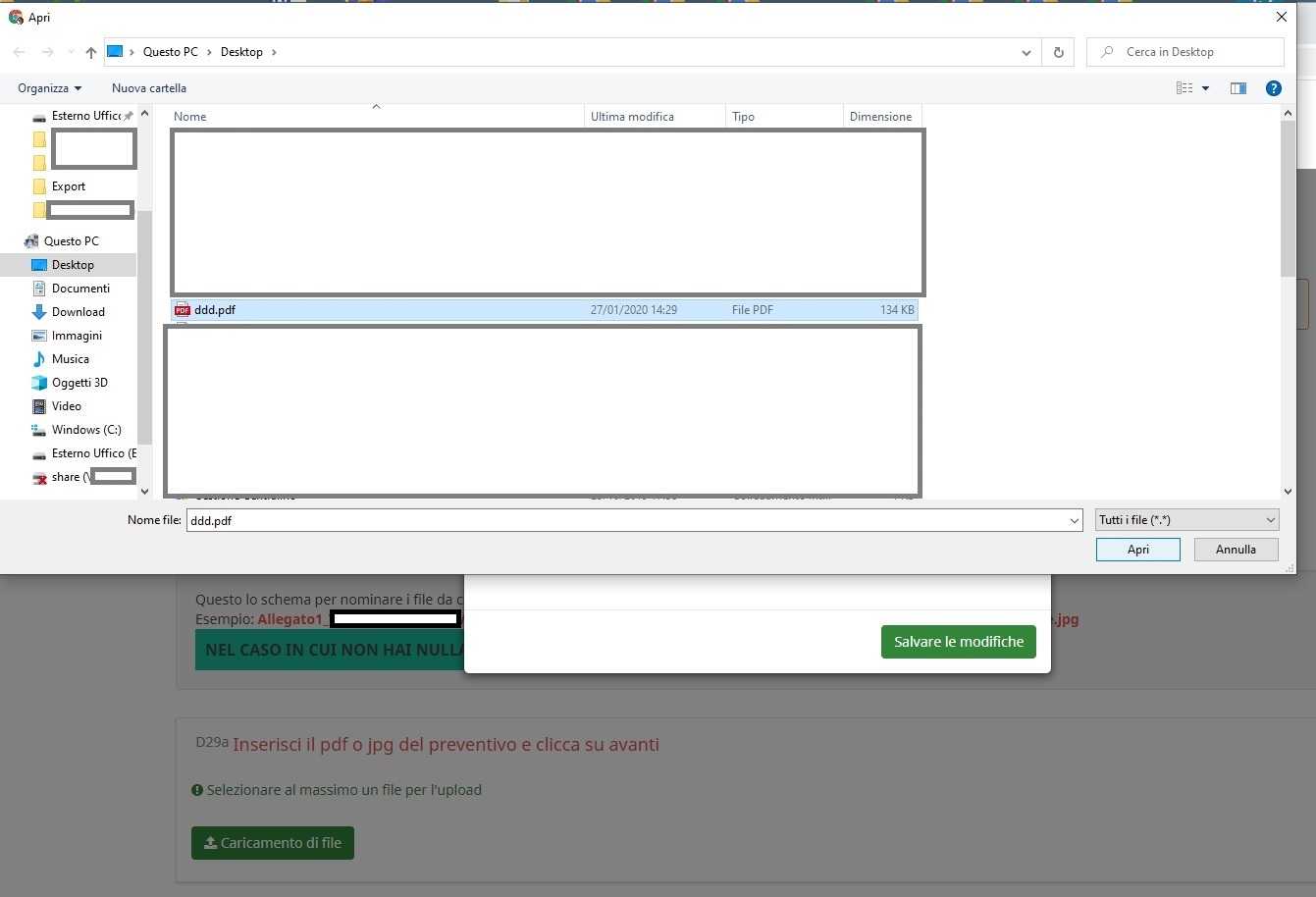Select Desktop in the navigation pane

[x=73, y=265]
